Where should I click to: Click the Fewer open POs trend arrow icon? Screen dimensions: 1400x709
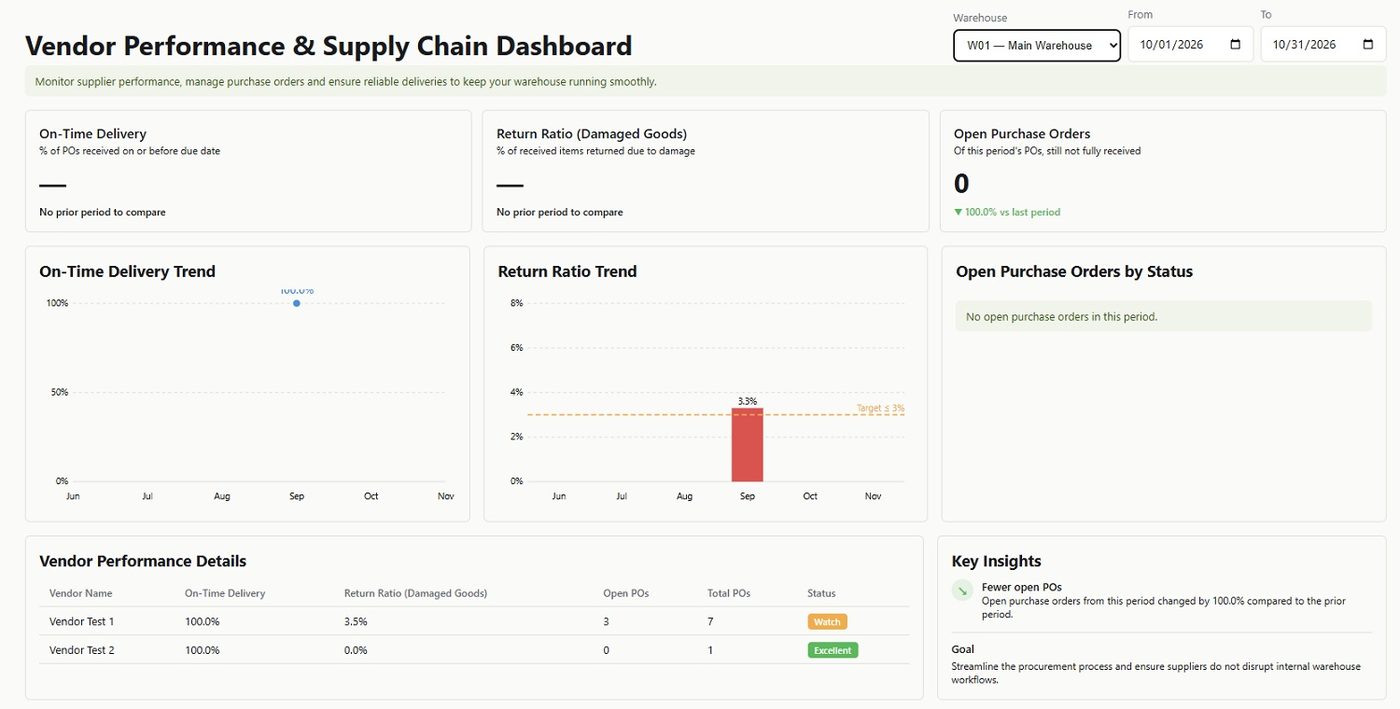pyautogui.click(x=962, y=591)
